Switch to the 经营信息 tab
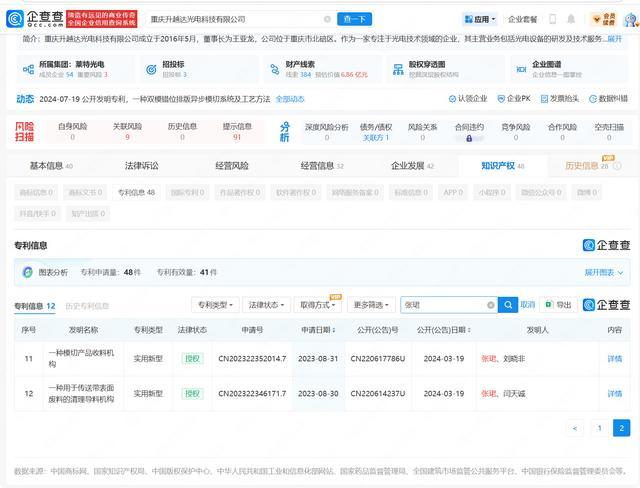This screenshot has height=488, width=640. [322, 166]
